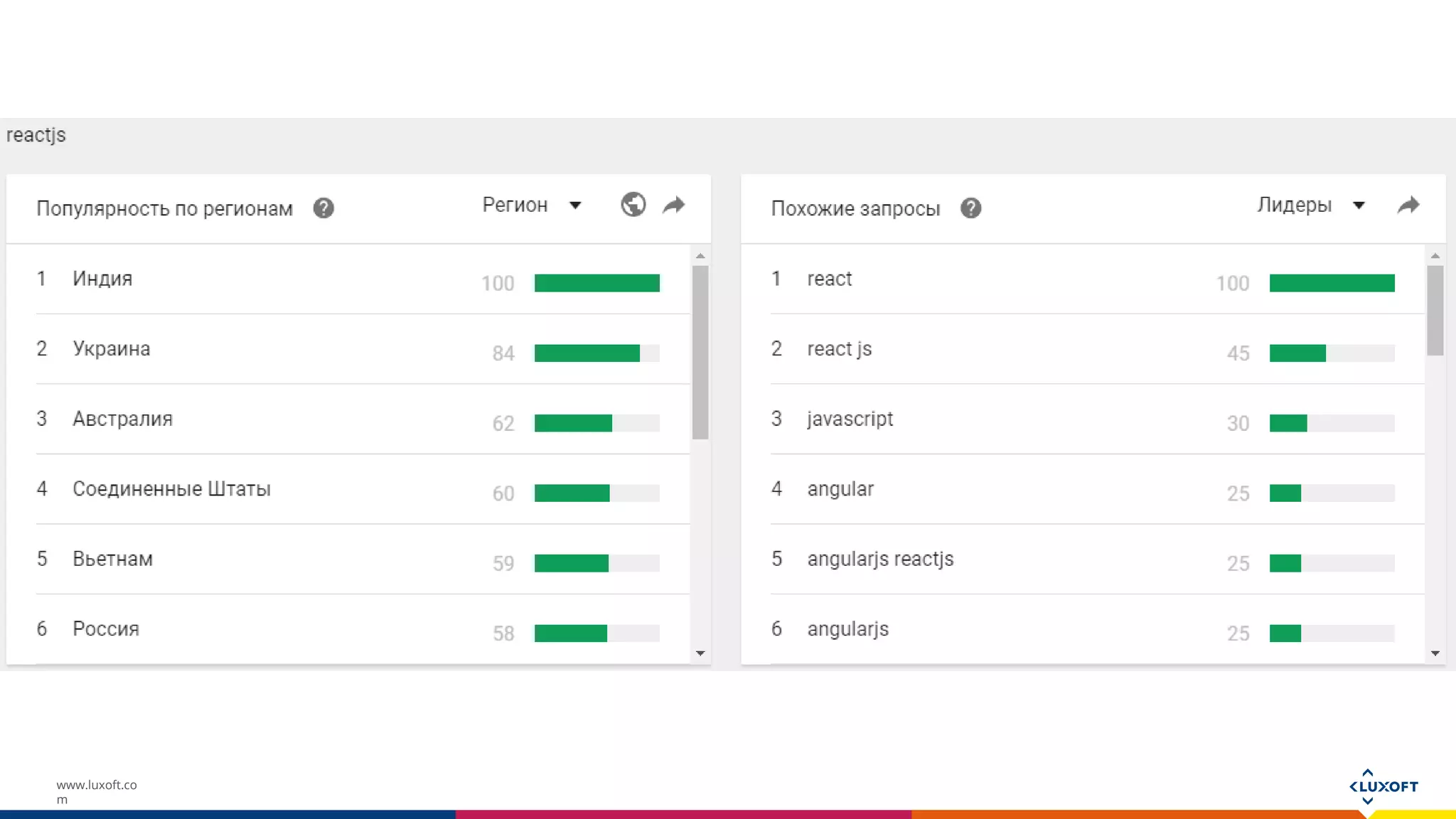Select the javascript query row

(x=850, y=419)
